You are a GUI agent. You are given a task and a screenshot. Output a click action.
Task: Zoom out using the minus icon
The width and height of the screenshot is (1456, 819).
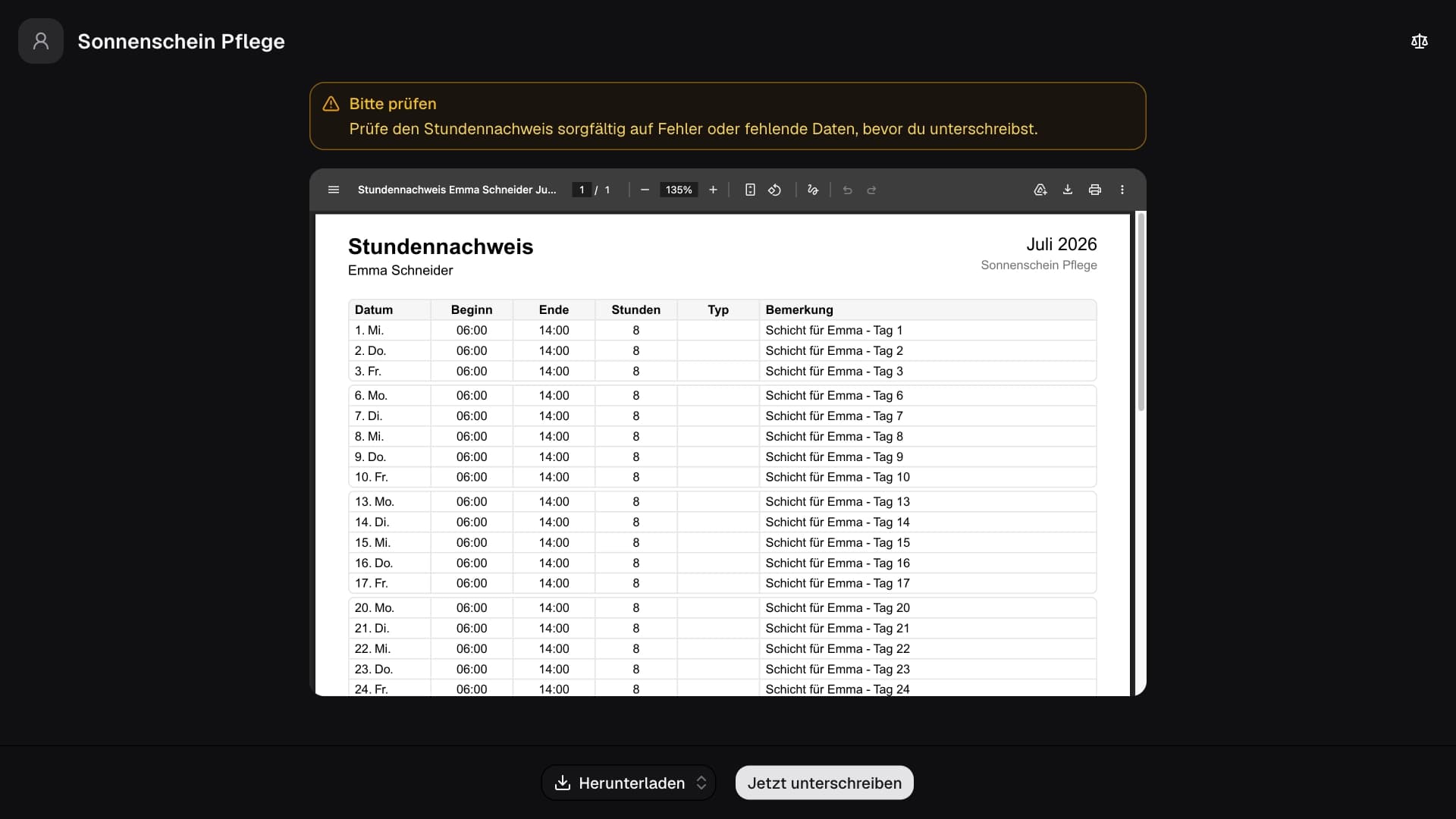click(x=645, y=190)
